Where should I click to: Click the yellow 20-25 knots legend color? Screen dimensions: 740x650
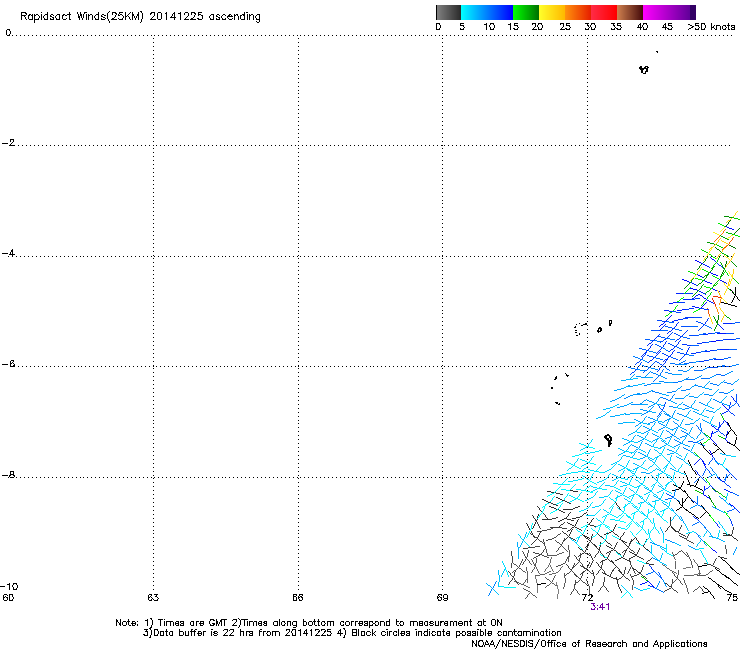coord(552,12)
